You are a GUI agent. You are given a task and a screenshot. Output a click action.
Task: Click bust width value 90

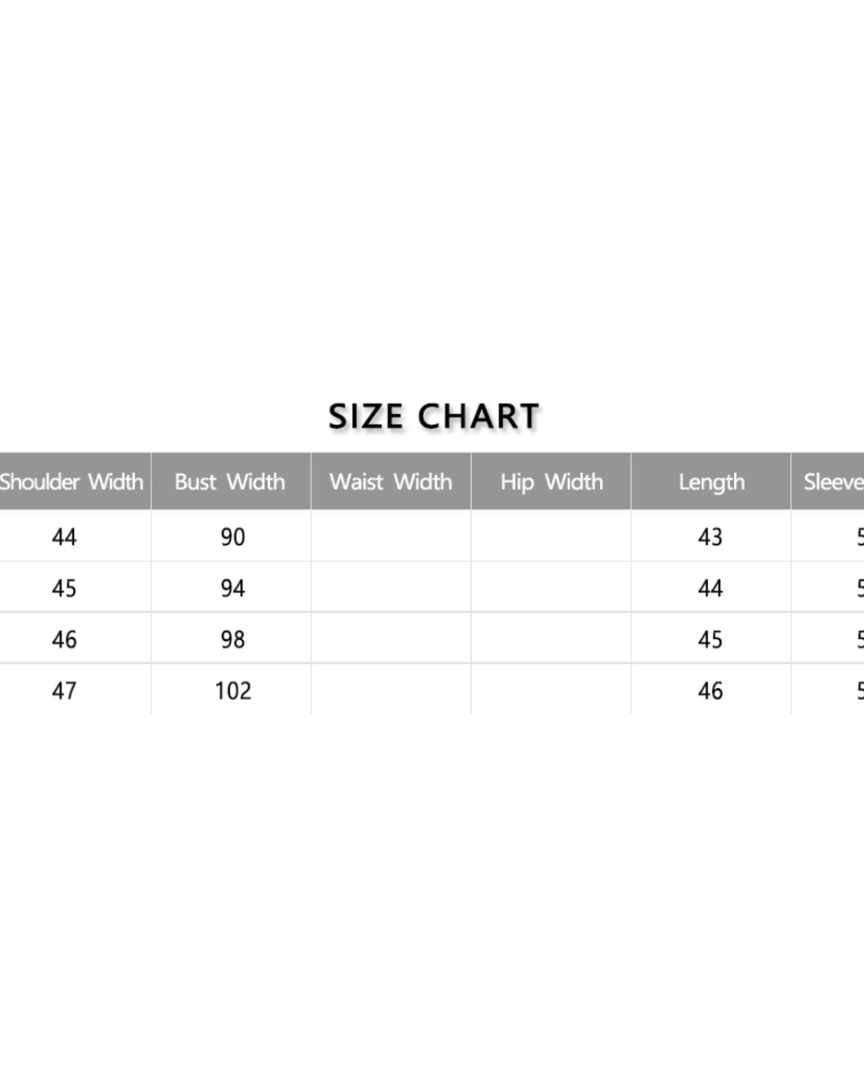click(x=232, y=537)
